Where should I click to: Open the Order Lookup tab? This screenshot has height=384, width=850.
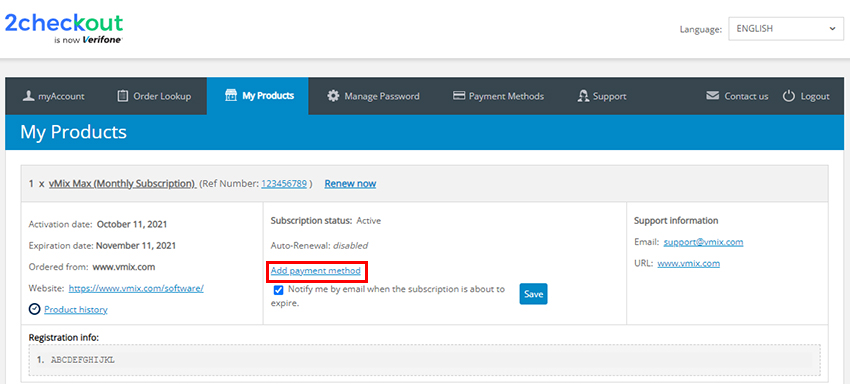coord(154,96)
